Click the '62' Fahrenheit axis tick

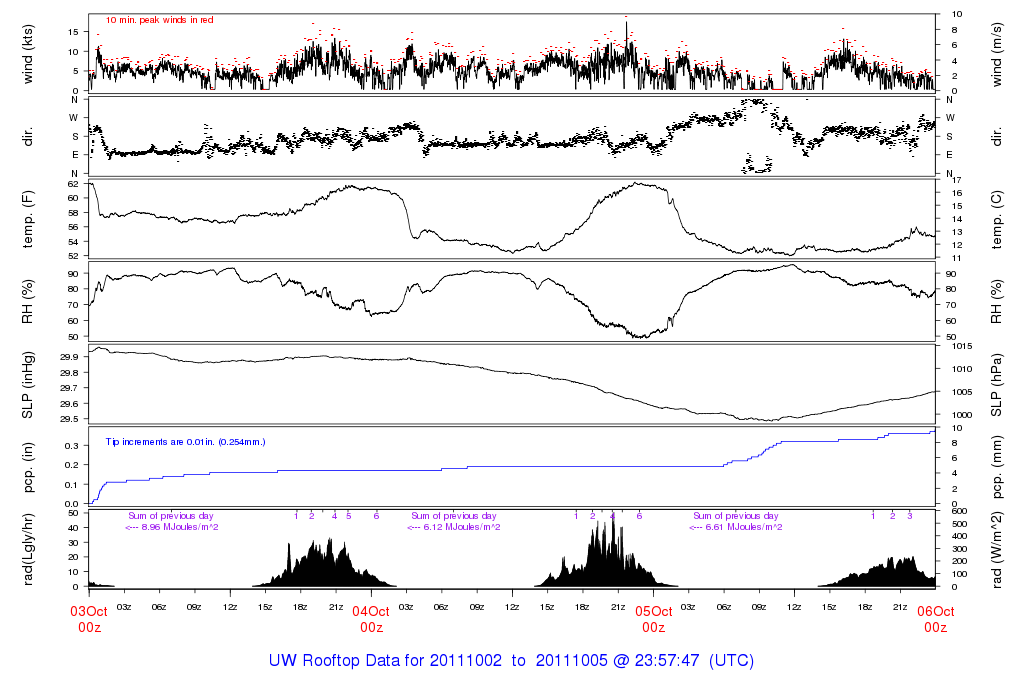click(73, 184)
